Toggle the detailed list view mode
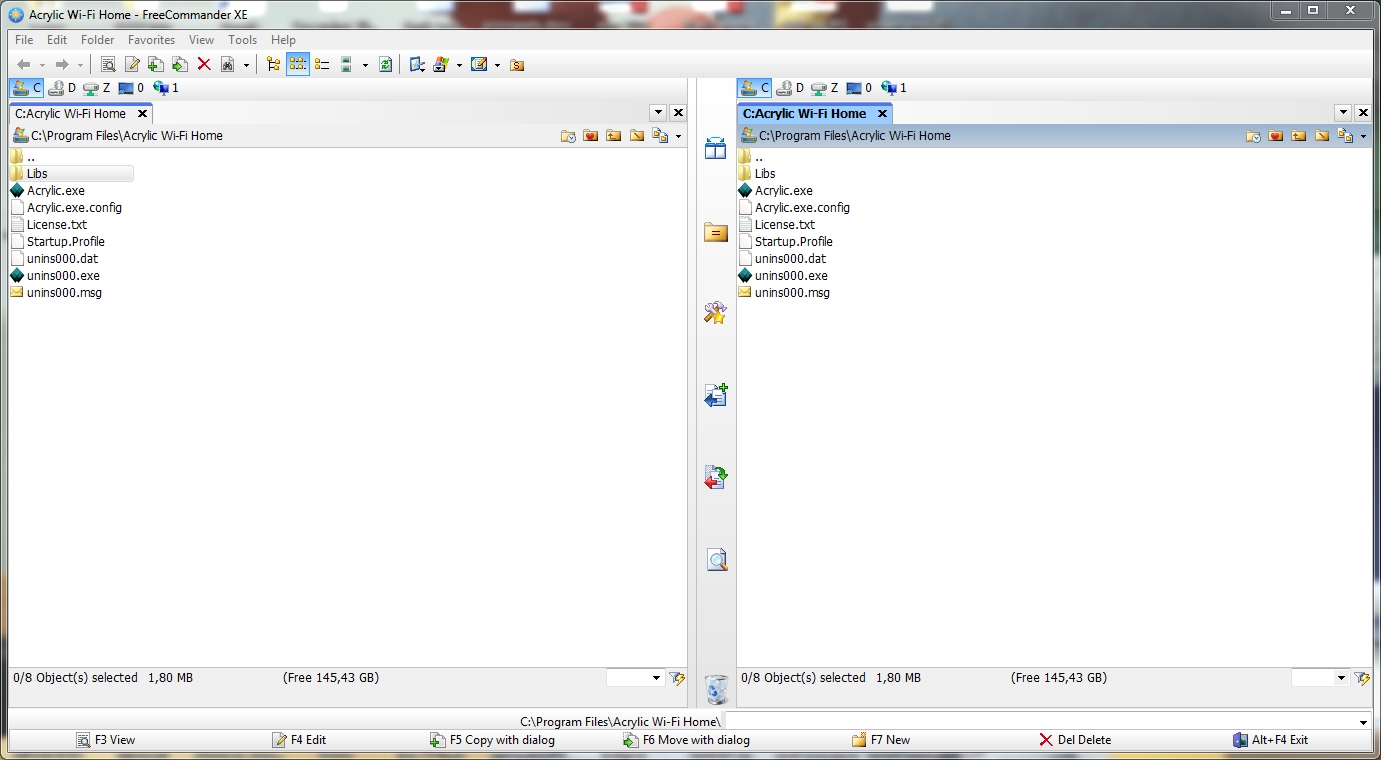Image resolution: width=1381 pixels, height=760 pixels. coord(322,63)
